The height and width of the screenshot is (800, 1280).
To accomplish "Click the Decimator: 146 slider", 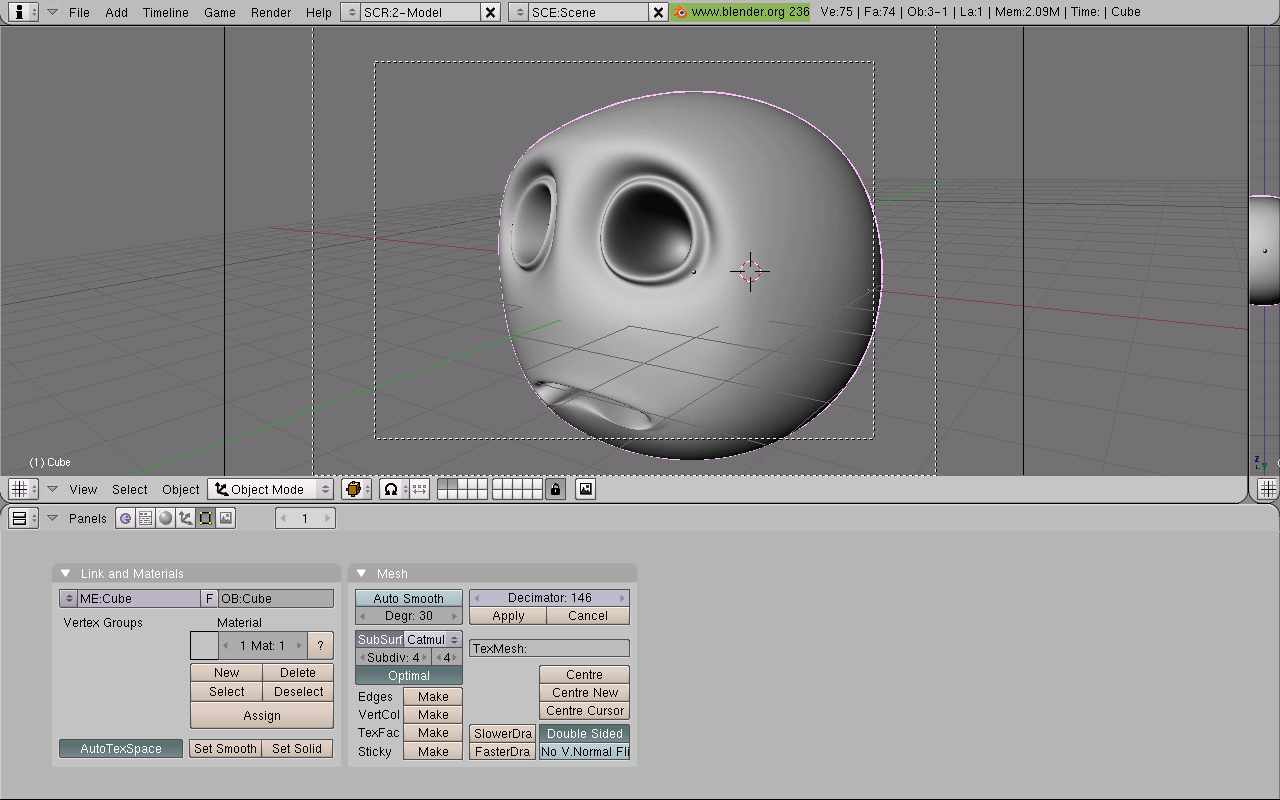I will click(550, 598).
